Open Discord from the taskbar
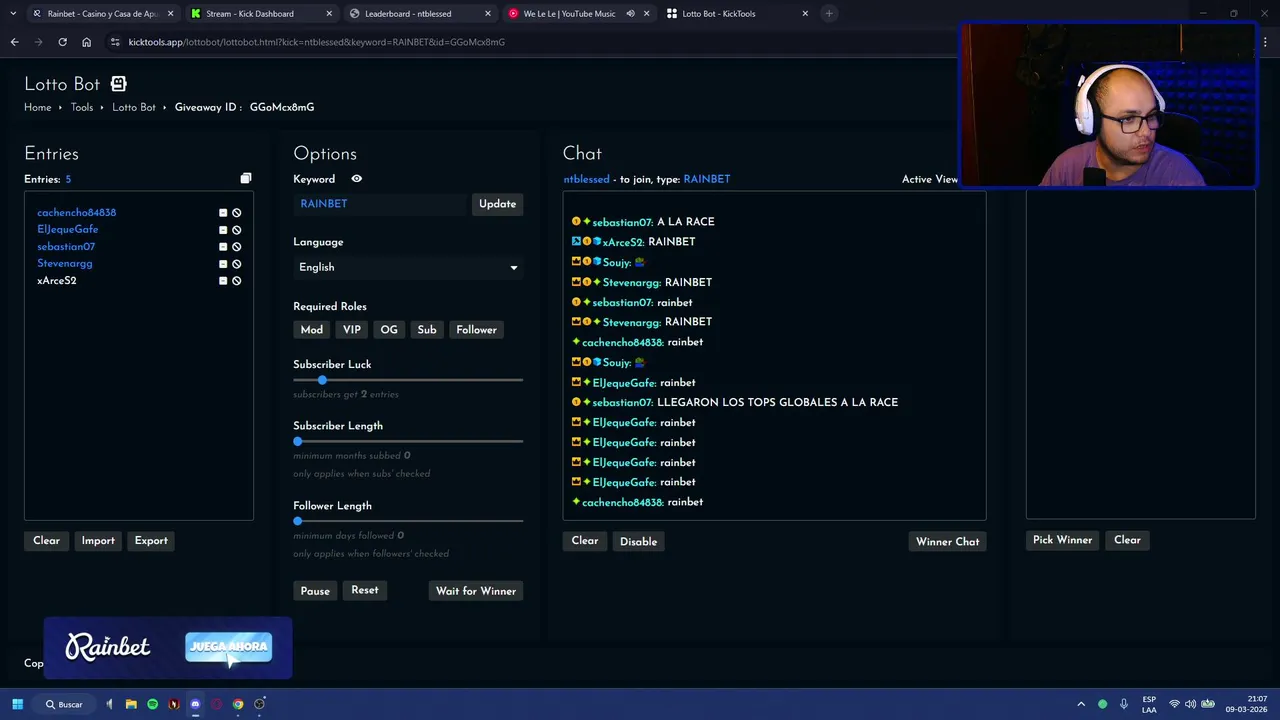The height and width of the screenshot is (720, 1280). tap(195, 704)
